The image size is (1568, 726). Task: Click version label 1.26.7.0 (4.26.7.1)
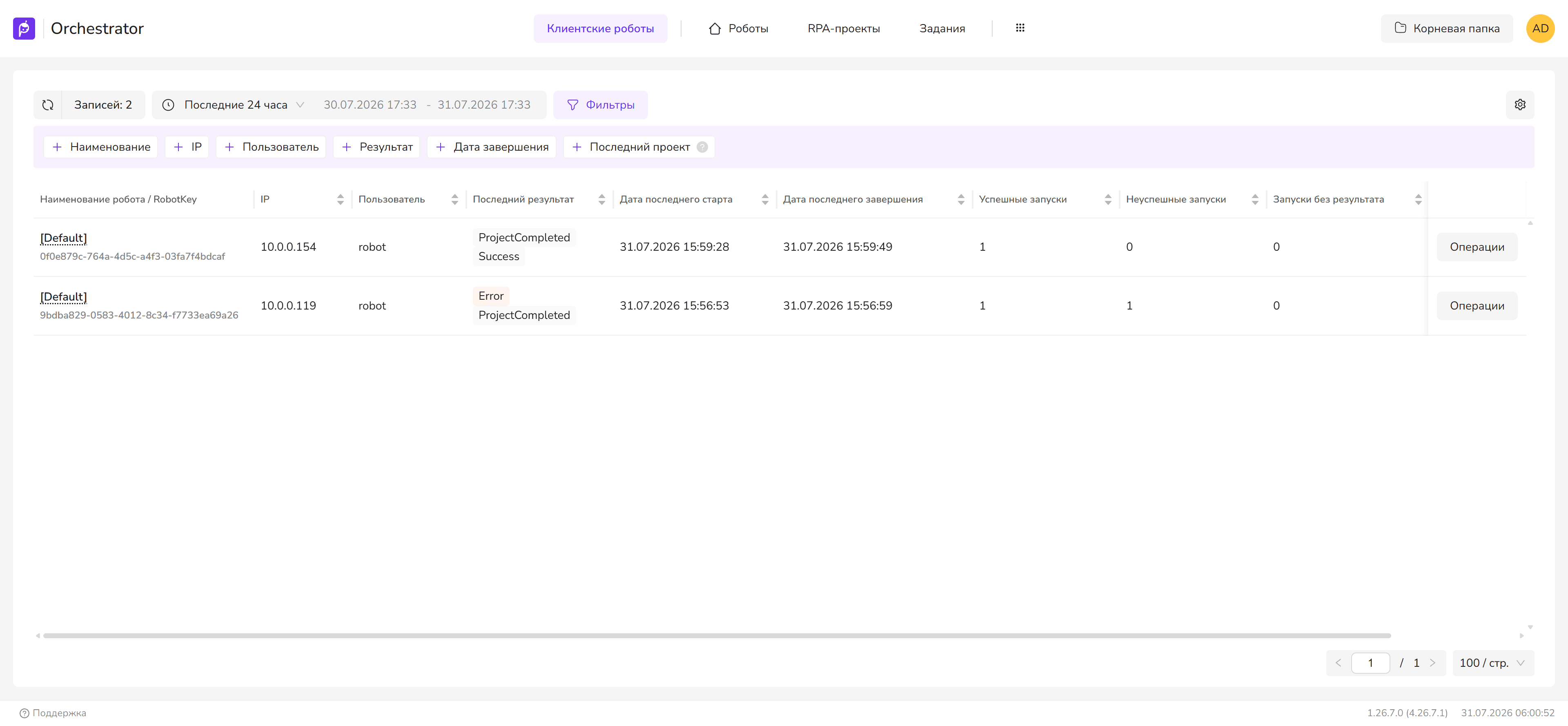(x=1407, y=713)
